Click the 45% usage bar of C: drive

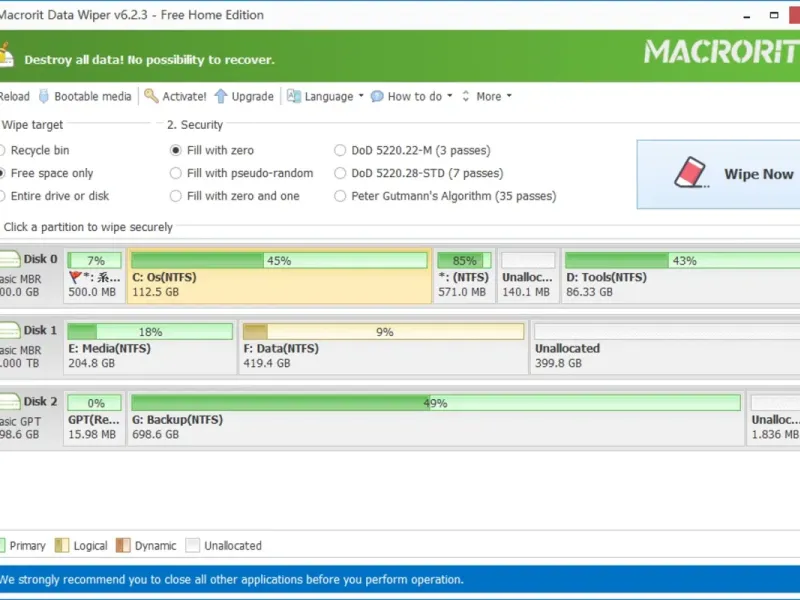point(279,260)
